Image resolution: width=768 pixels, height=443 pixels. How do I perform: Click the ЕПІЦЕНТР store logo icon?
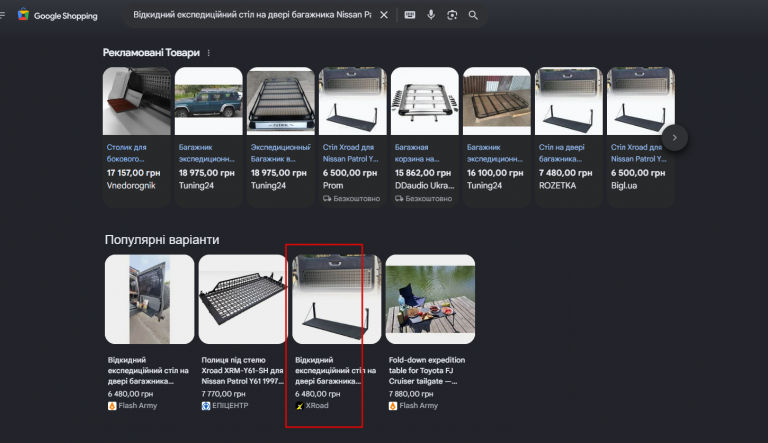[206, 406]
